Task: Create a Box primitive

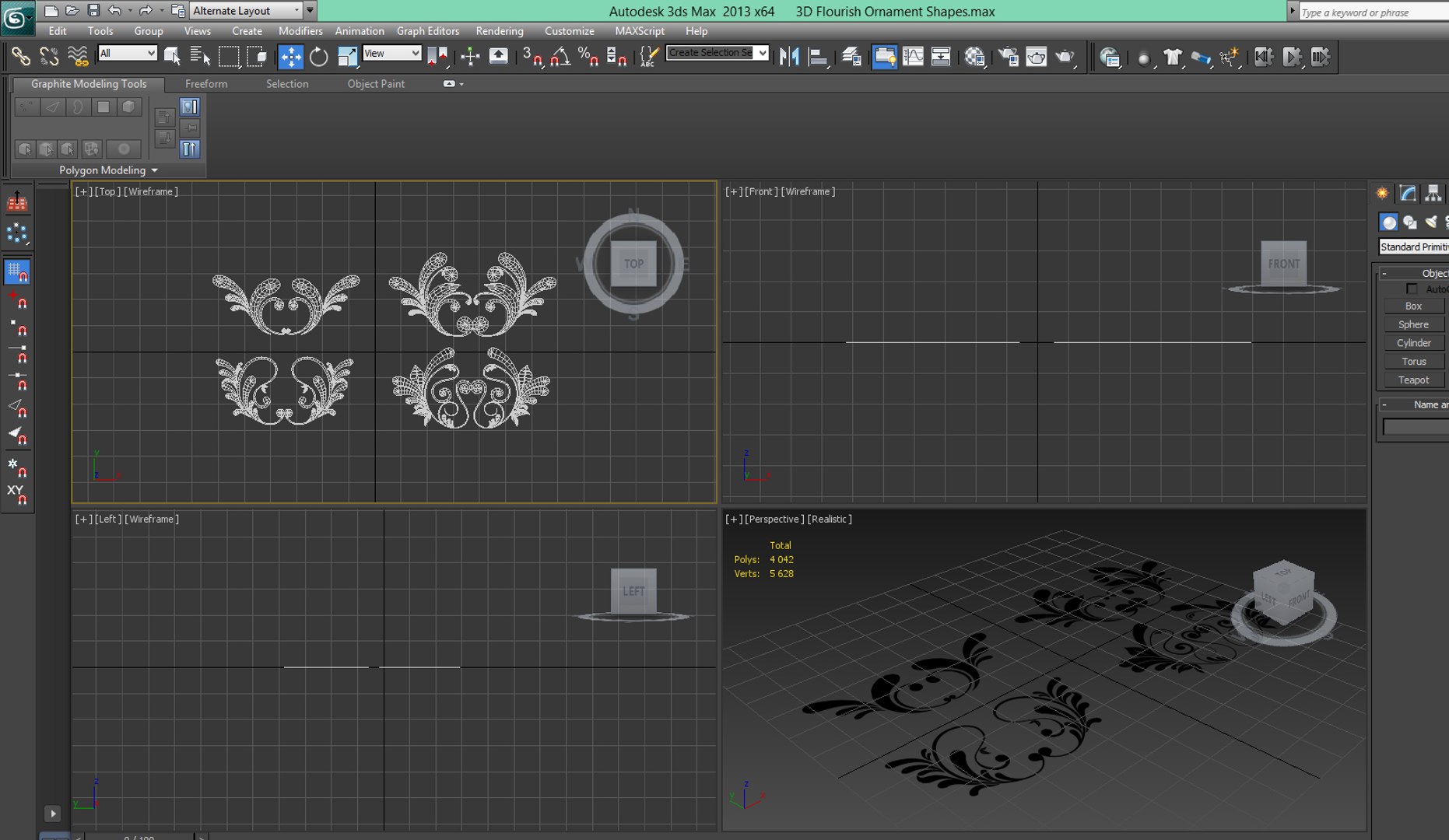Action: [1413, 306]
